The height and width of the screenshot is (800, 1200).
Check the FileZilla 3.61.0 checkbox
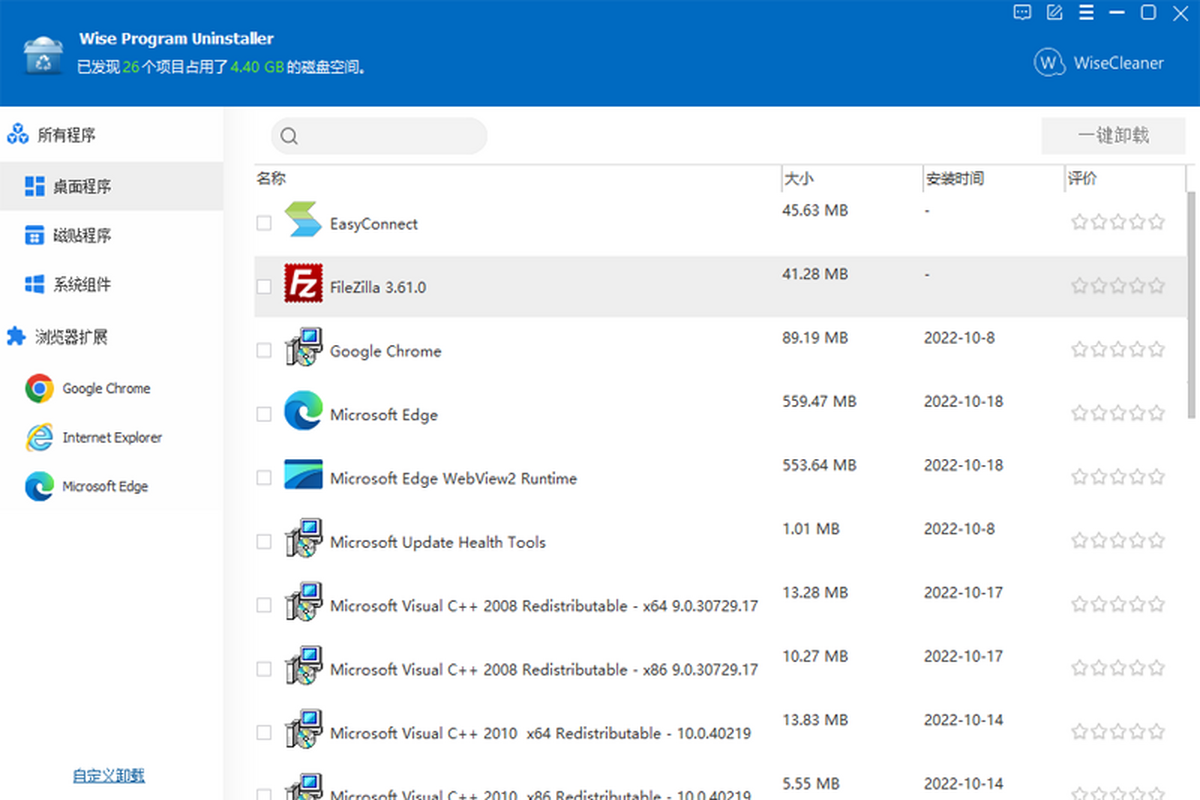click(264, 287)
